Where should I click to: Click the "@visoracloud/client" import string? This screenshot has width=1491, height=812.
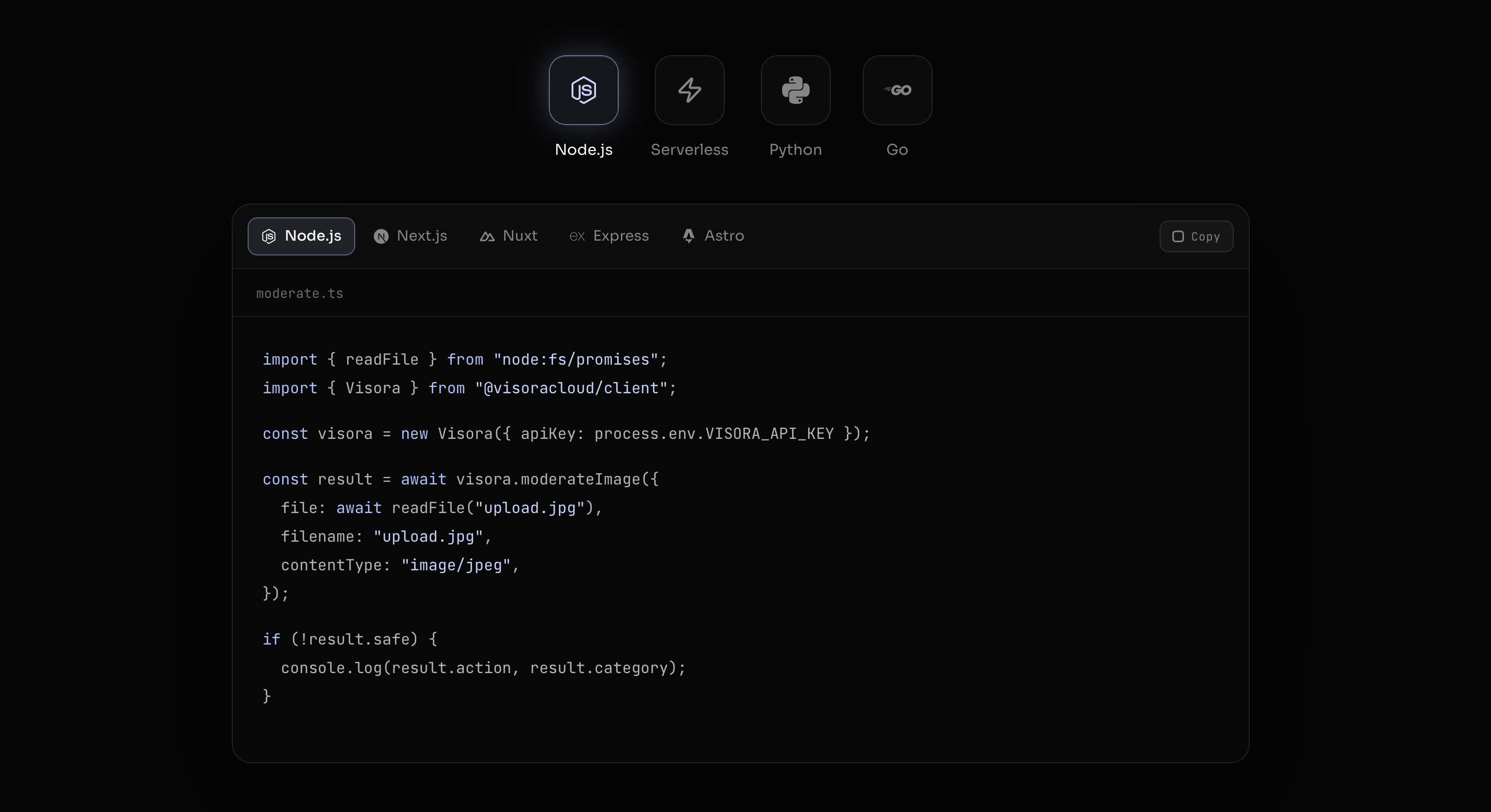coord(571,388)
